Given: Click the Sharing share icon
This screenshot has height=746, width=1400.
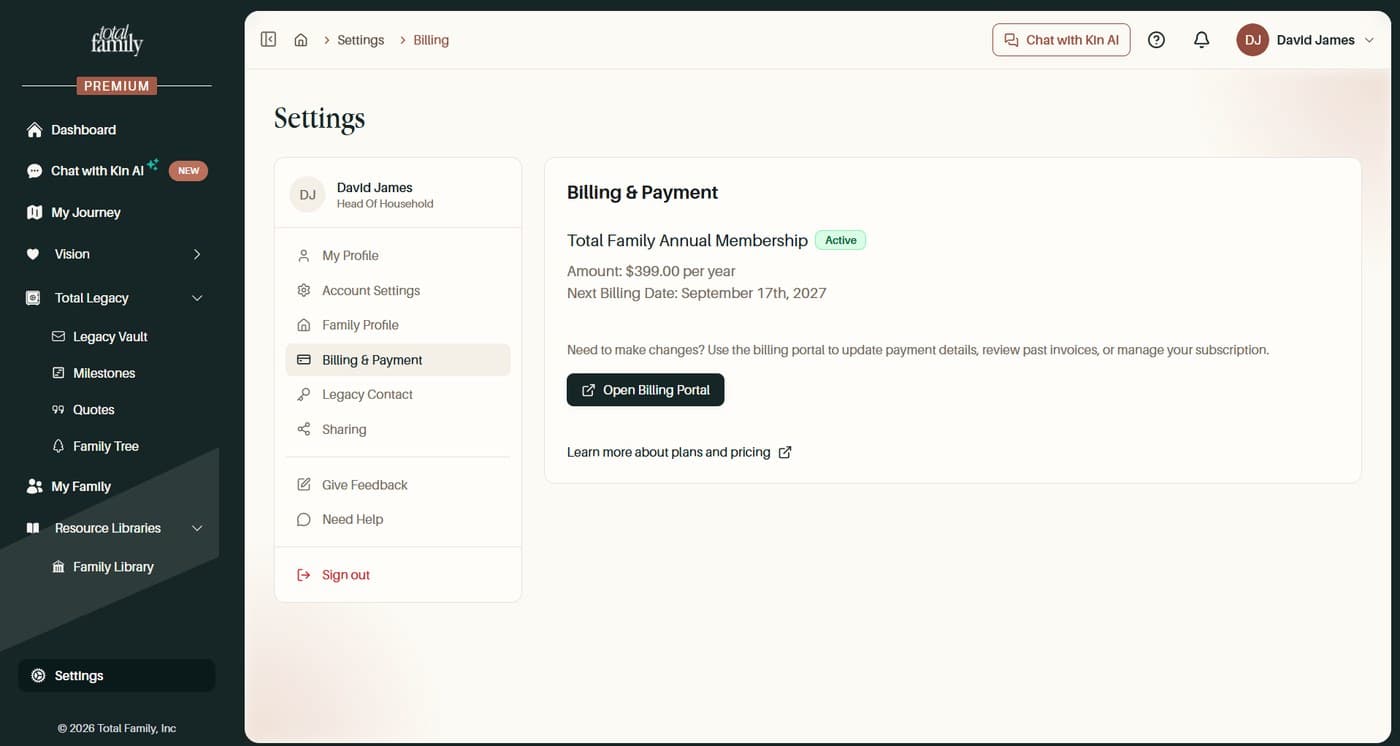Looking at the screenshot, I should (x=304, y=429).
